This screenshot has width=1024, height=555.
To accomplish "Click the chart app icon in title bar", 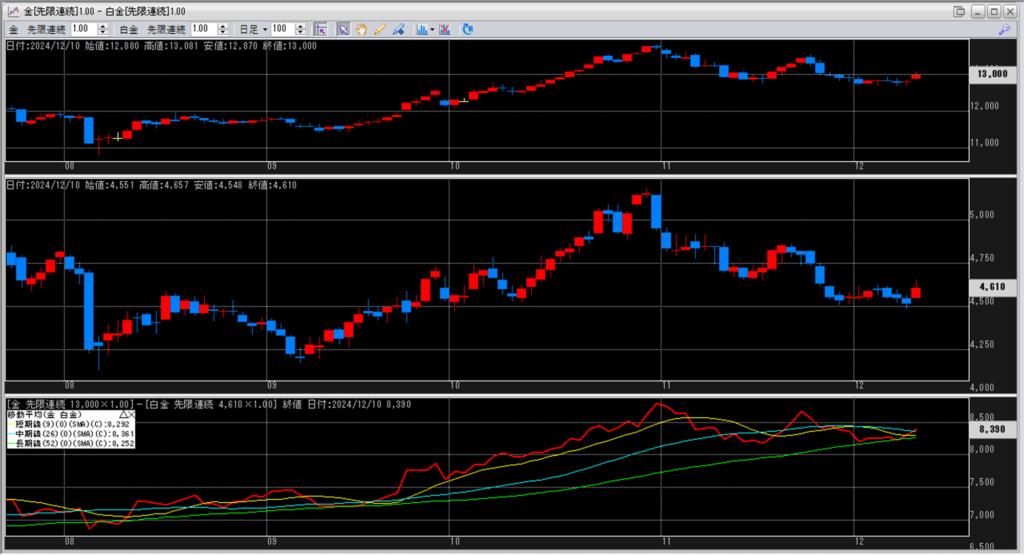I will click(x=12, y=11).
